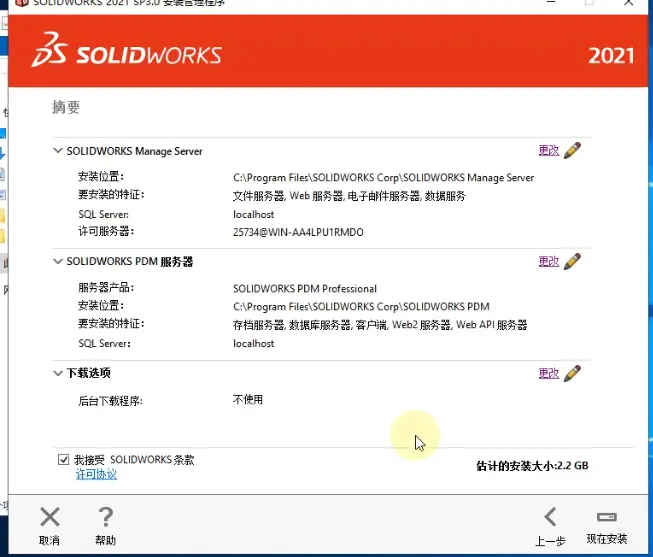
Task: Click the 帮助 button label
Action: click(105, 540)
